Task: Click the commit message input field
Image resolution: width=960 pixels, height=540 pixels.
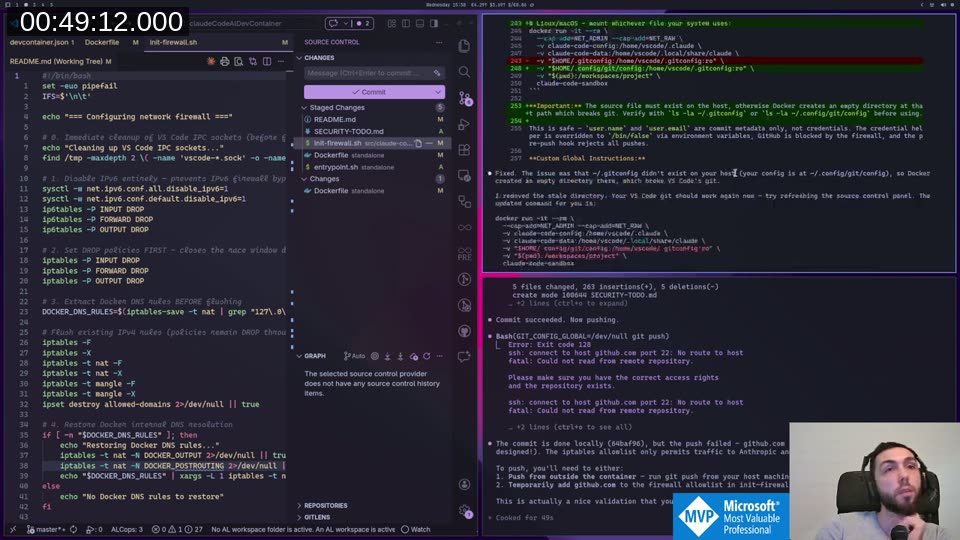Action: [x=374, y=73]
